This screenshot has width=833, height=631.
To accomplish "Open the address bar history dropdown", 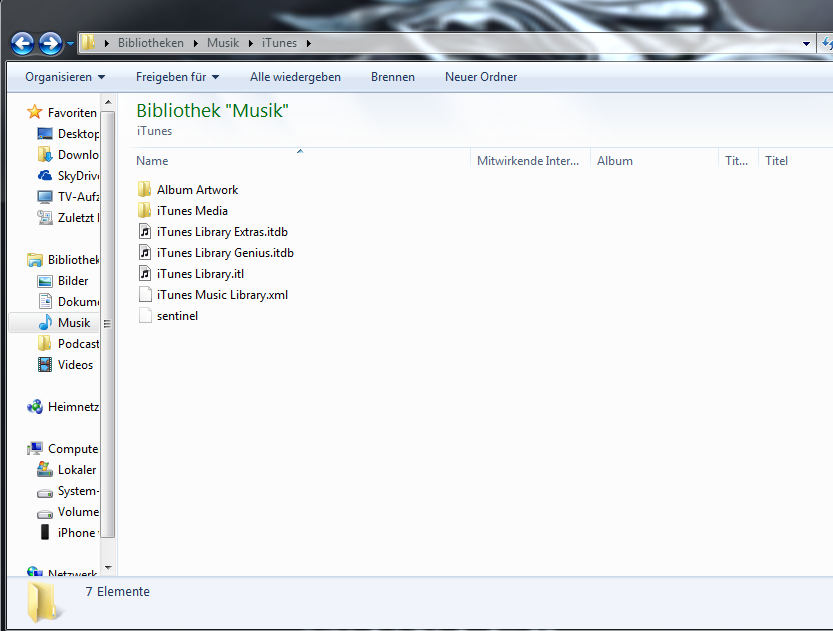I will [806, 44].
